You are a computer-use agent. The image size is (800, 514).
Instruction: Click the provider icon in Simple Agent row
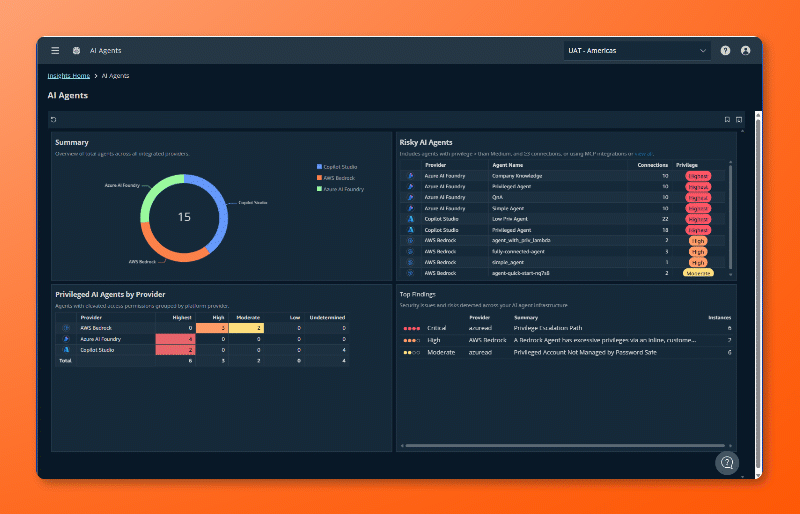click(x=410, y=208)
